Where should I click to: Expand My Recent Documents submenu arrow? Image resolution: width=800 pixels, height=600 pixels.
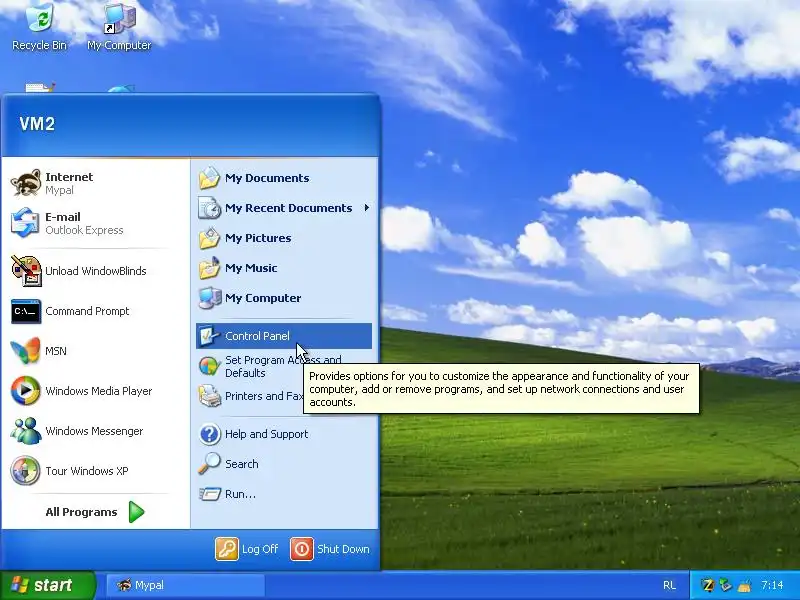(x=367, y=208)
